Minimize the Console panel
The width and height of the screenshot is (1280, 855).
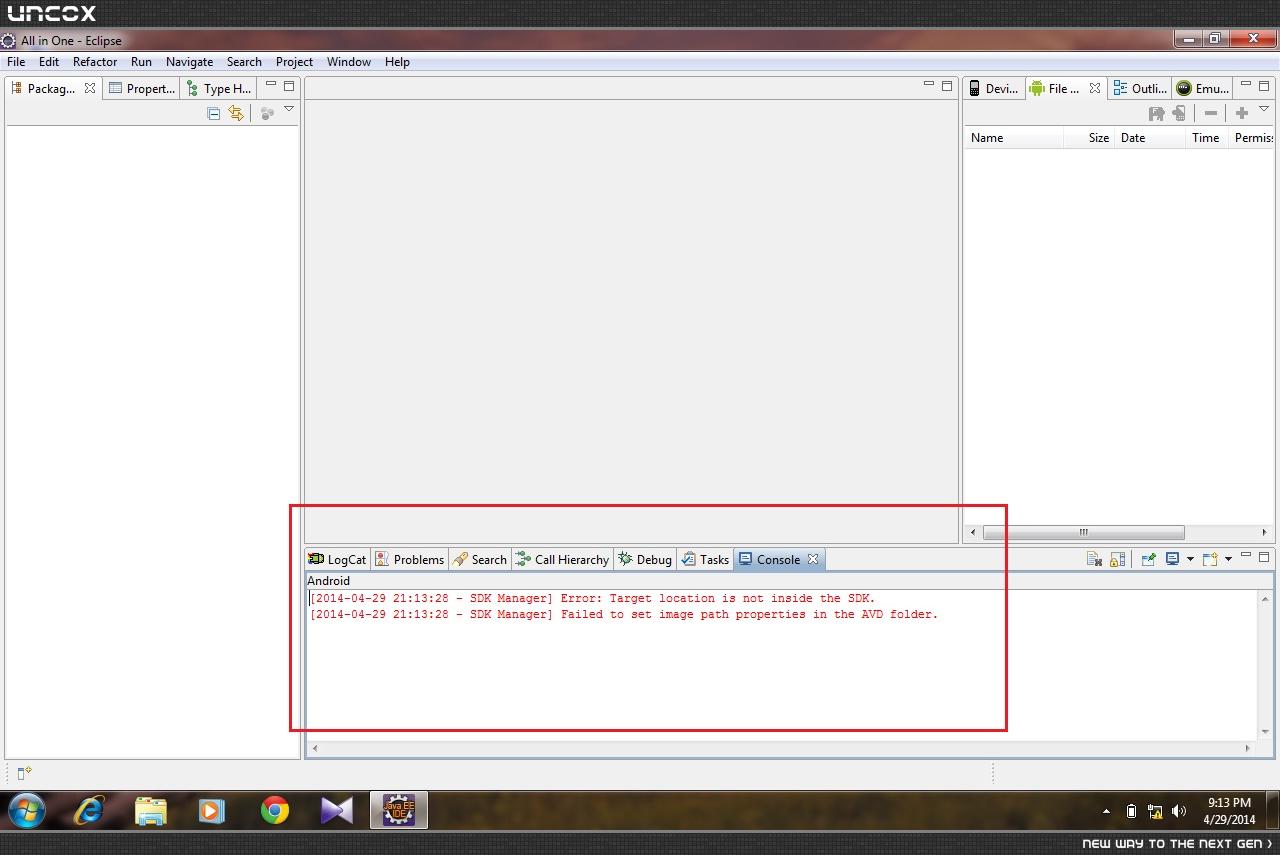pyautogui.click(x=1246, y=556)
